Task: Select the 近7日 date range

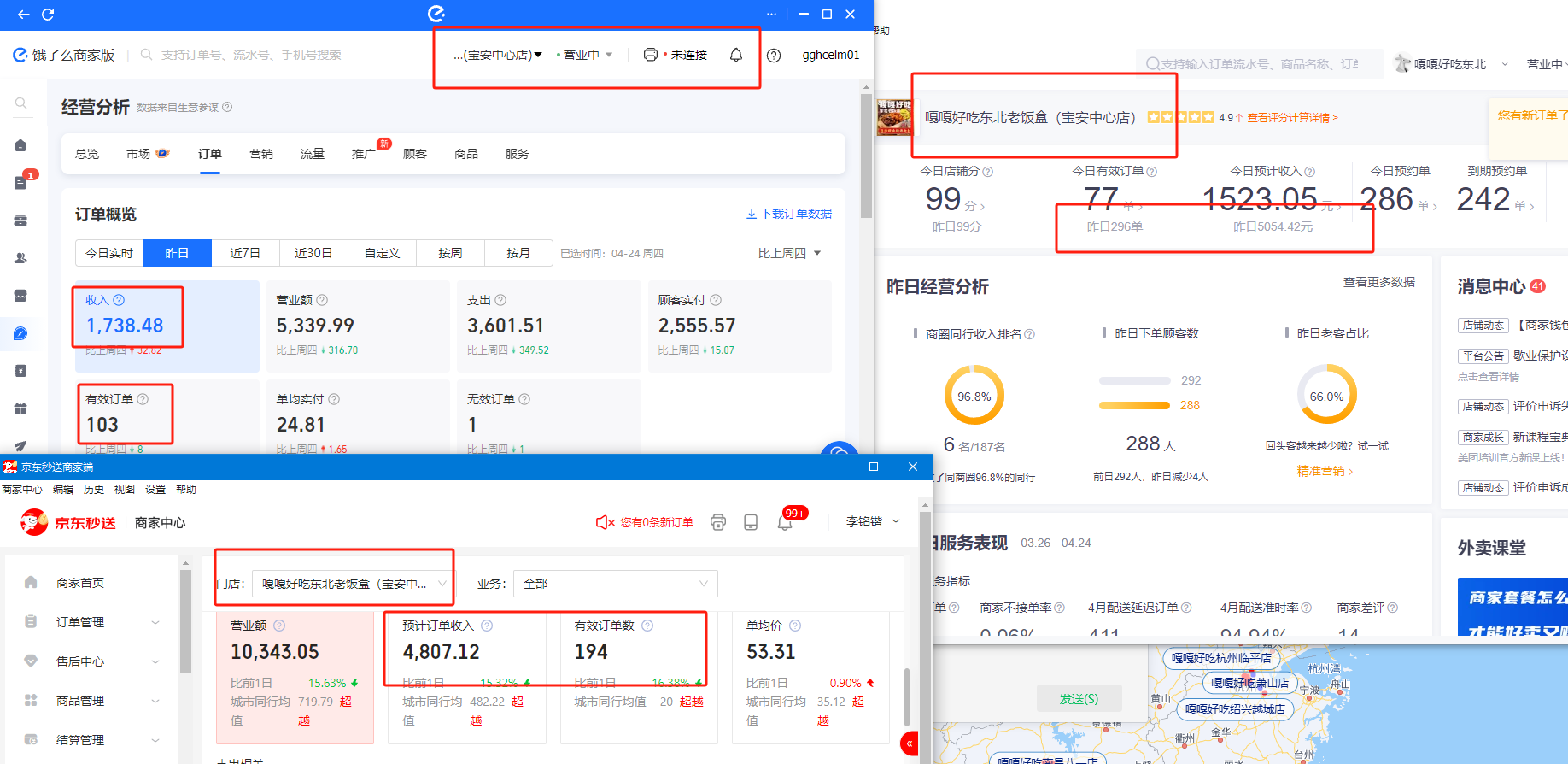Action: pos(245,253)
